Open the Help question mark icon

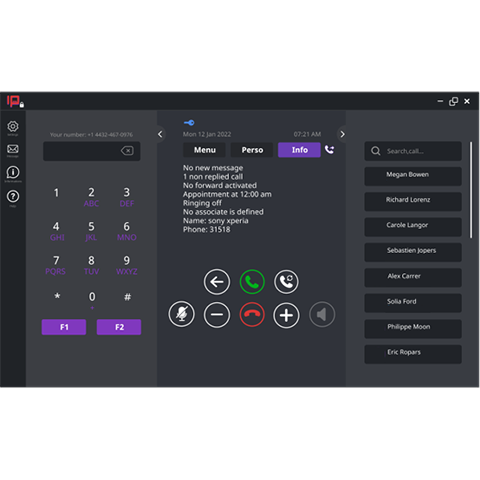(13, 196)
